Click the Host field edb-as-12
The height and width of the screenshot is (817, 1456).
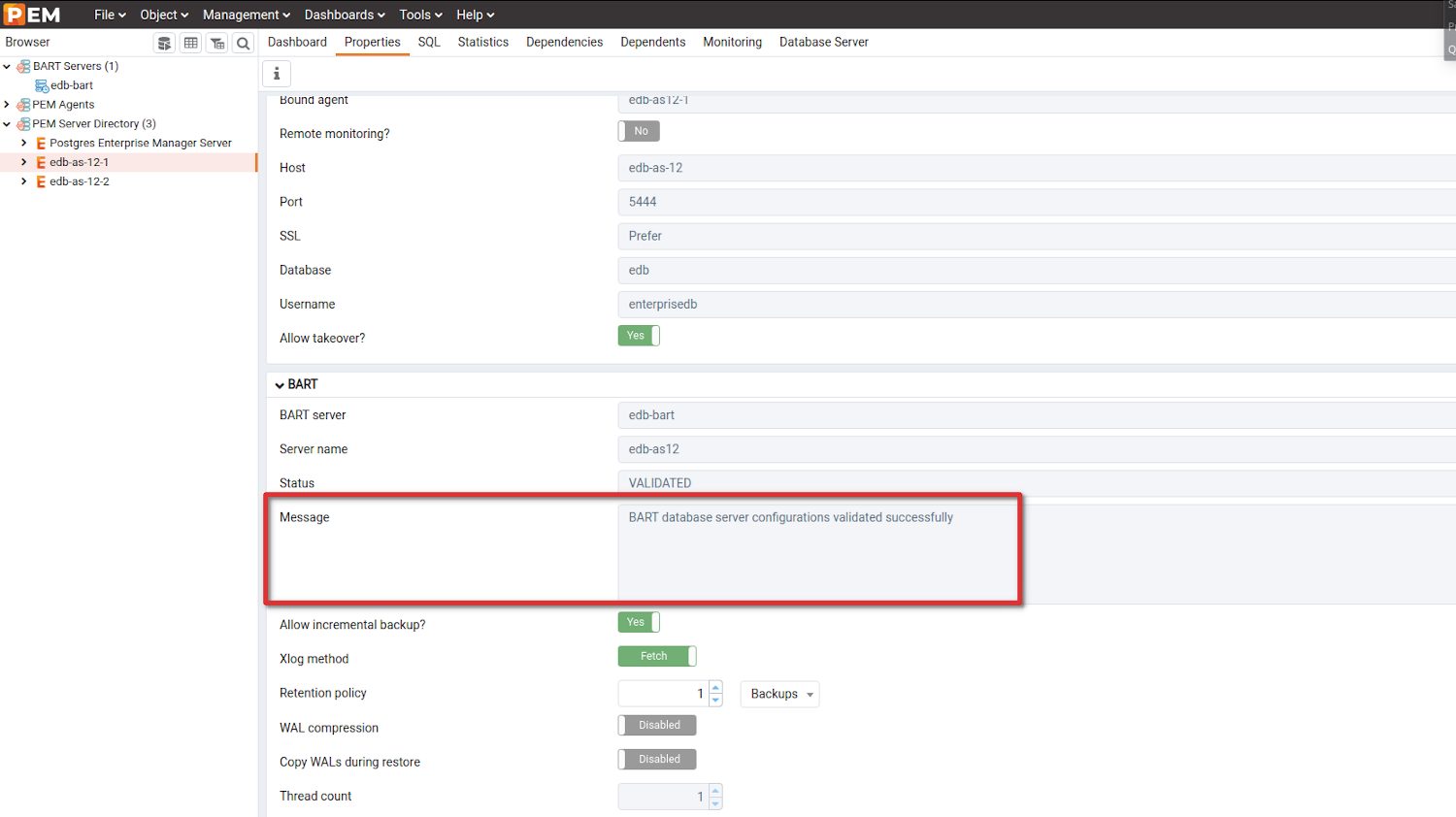(1037, 168)
